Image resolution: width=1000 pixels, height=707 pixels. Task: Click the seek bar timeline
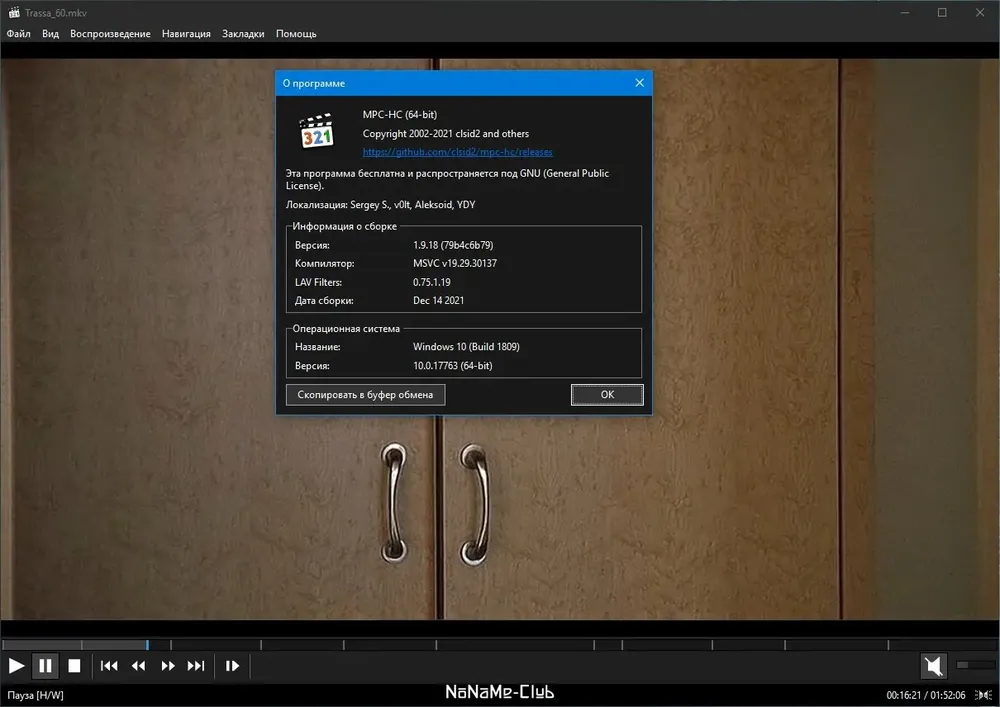click(499, 645)
